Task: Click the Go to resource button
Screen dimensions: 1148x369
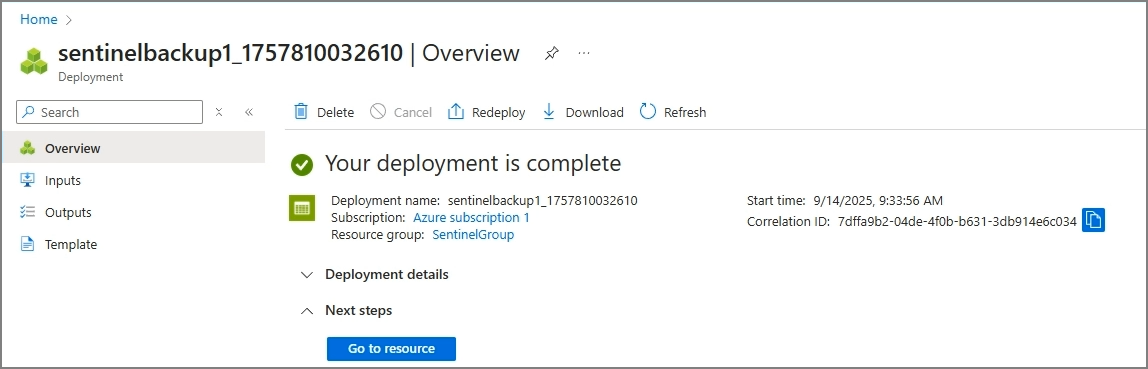Action: (x=391, y=348)
